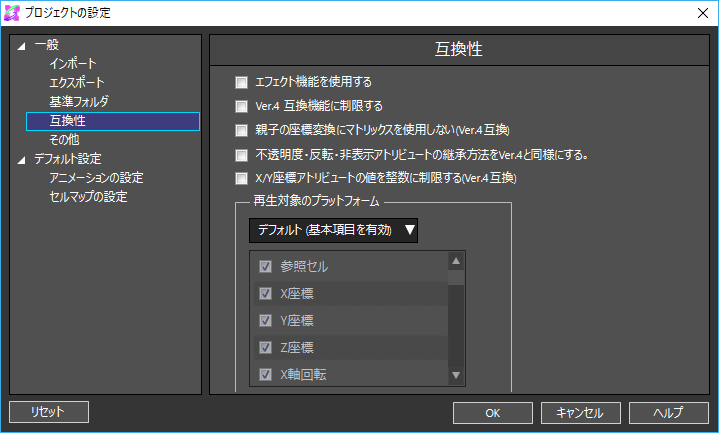Toggle the Y座標 checkbox in list
Image resolution: width=719 pixels, height=433 pixels.
[265, 320]
